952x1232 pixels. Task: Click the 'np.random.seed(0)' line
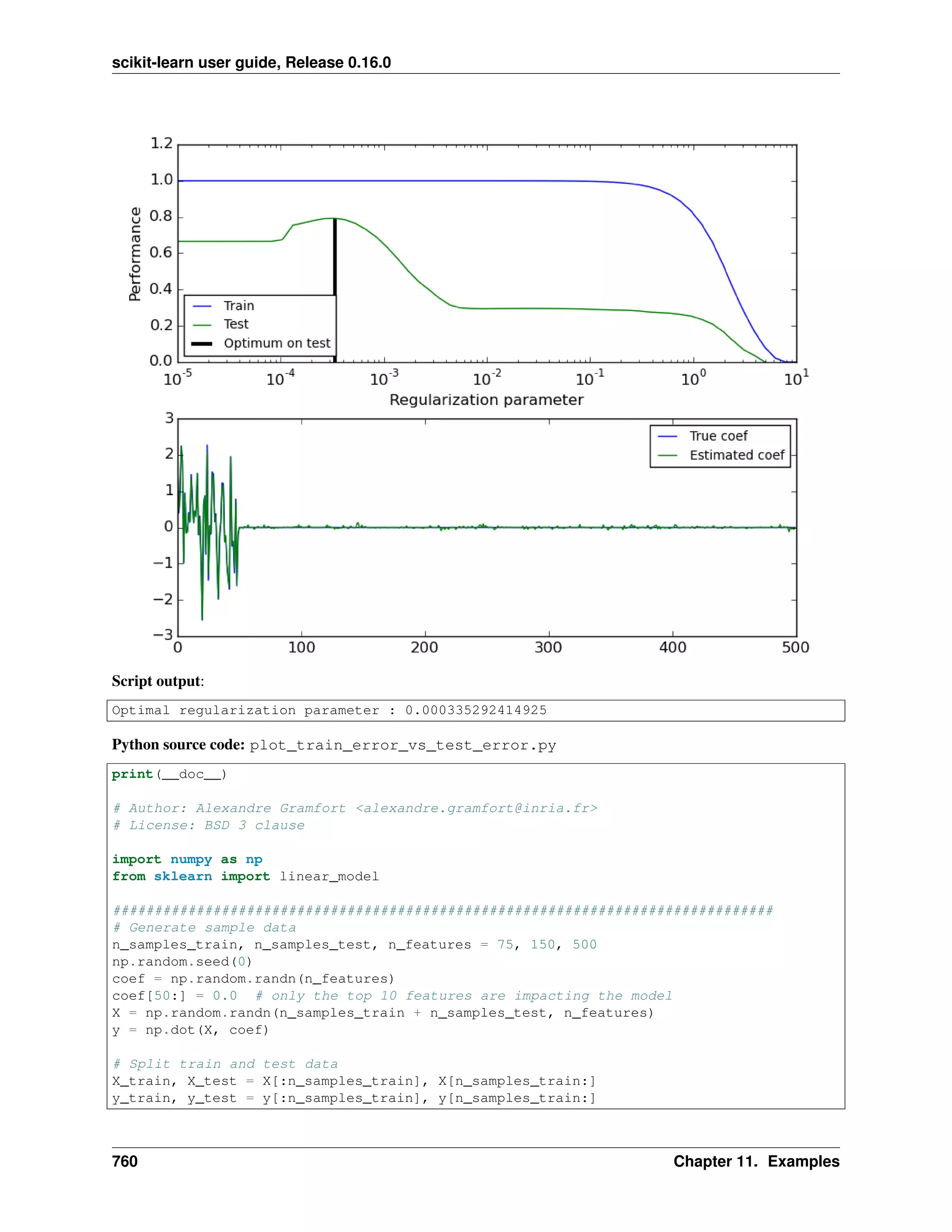(x=182, y=962)
